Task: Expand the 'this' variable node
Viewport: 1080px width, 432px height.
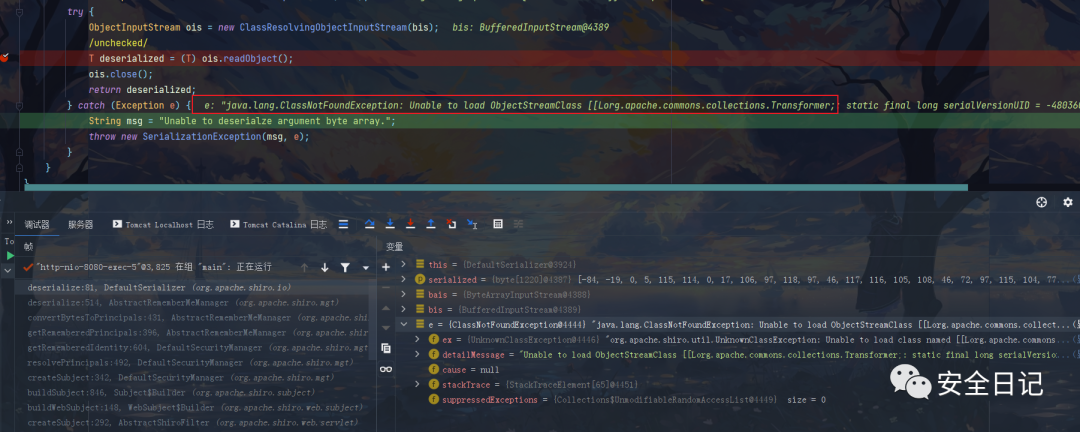Action: pyautogui.click(x=404, y=265)
